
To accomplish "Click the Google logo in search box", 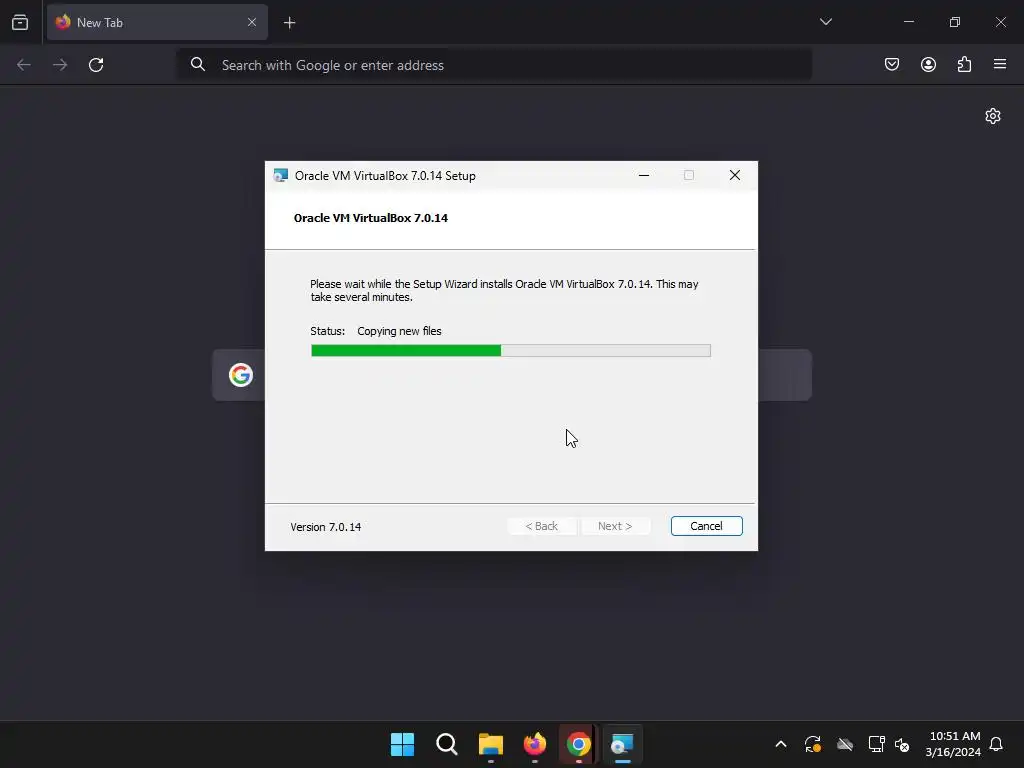I will click(241, 375).
